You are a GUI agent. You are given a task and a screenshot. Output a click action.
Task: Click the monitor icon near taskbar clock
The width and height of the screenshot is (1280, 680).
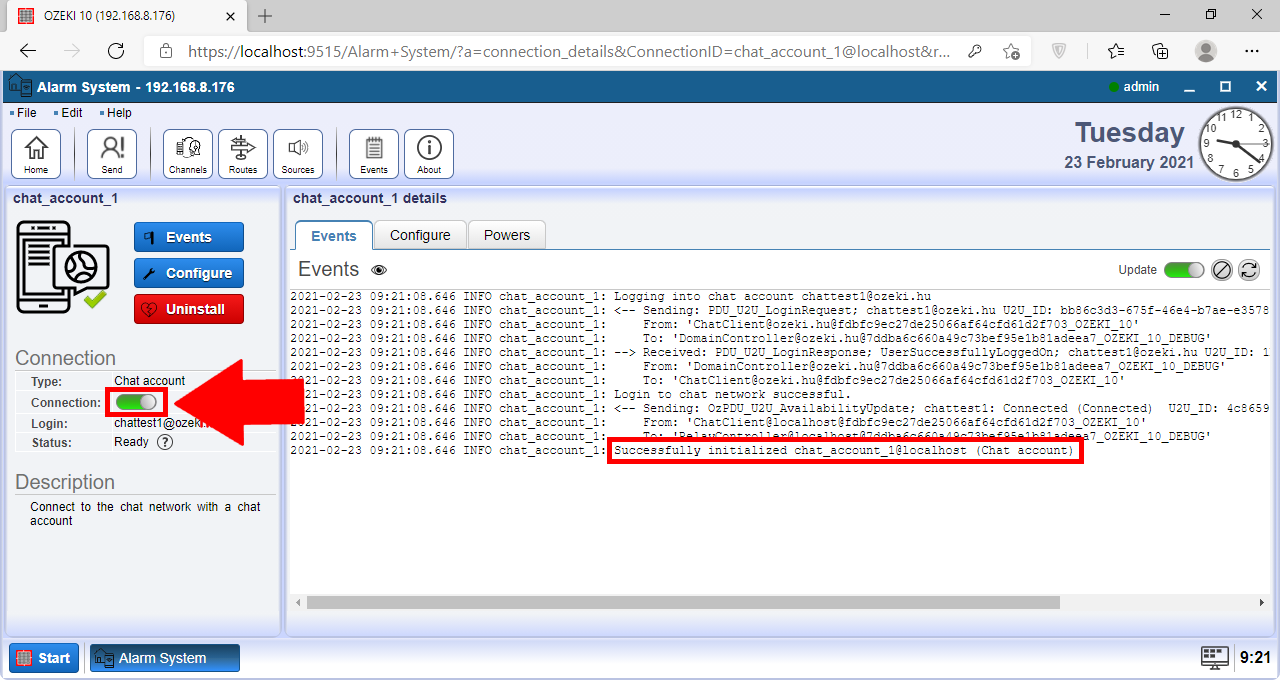pos(1215,657)
